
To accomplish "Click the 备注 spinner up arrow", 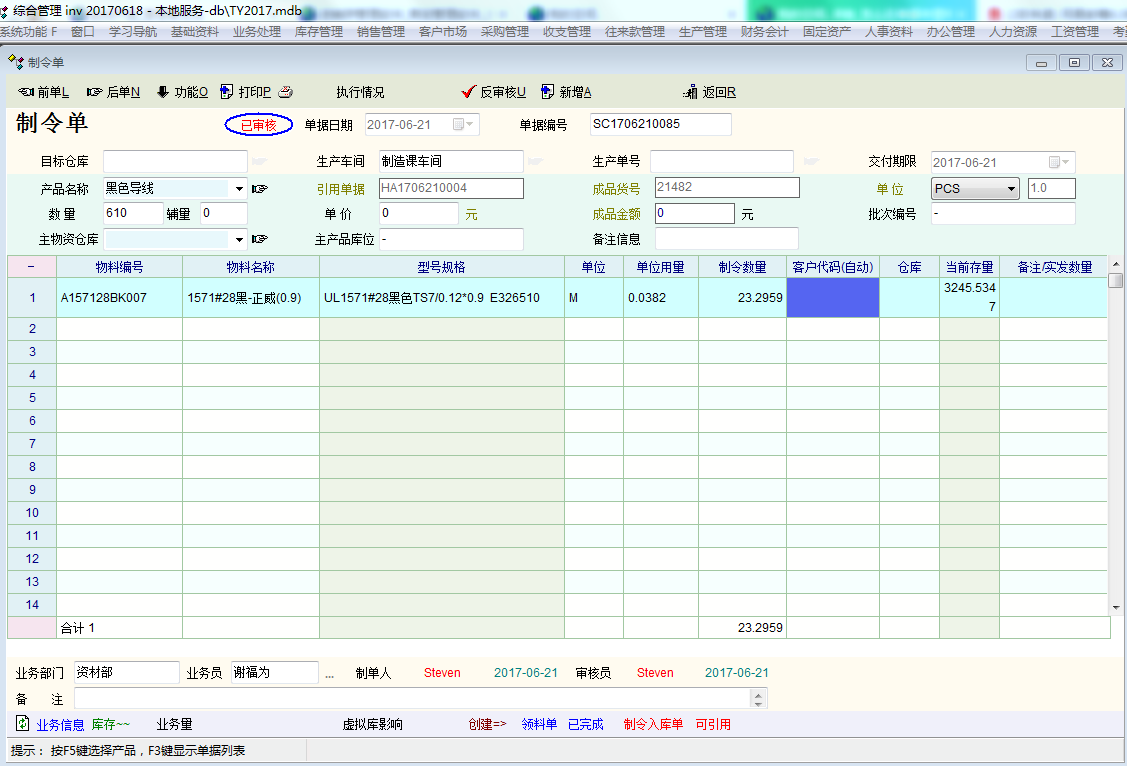I will pos(759,693).
